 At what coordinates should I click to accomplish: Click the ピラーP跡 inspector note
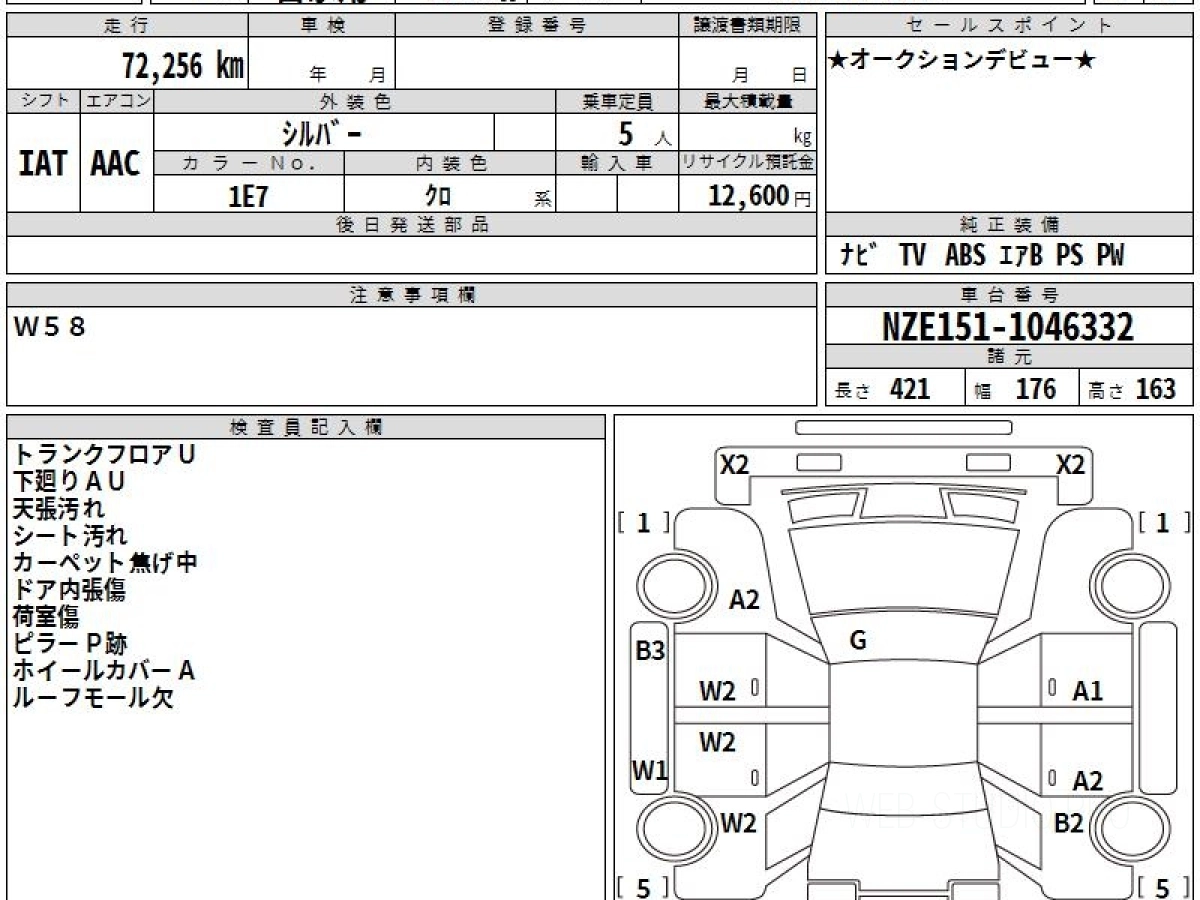coord(70,644)
